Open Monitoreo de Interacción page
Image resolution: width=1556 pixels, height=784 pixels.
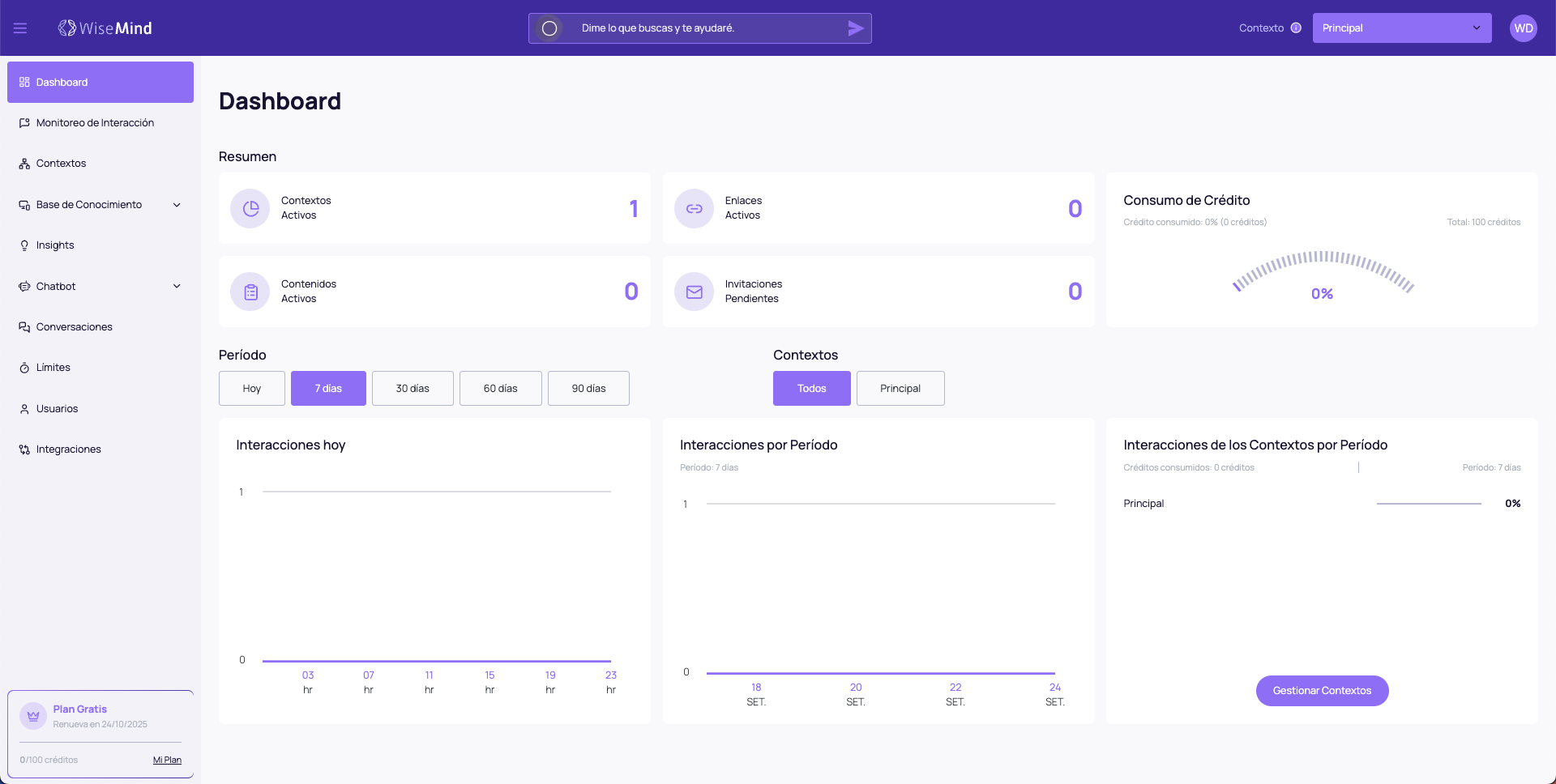(x=95, y=123)
